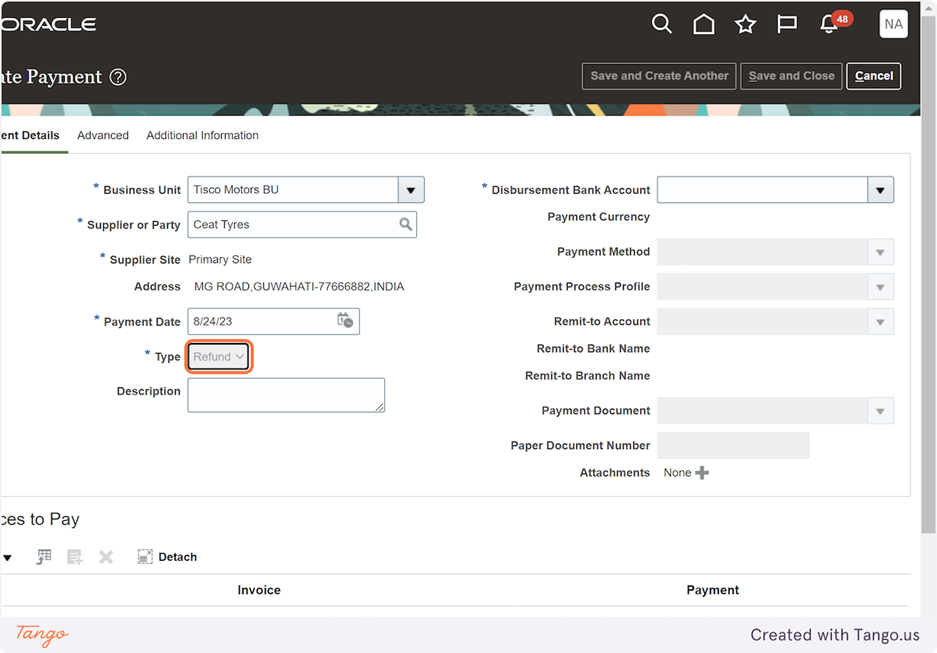Click the Paper Document Number field
937x653 pixels.
(x=733, y=446)
